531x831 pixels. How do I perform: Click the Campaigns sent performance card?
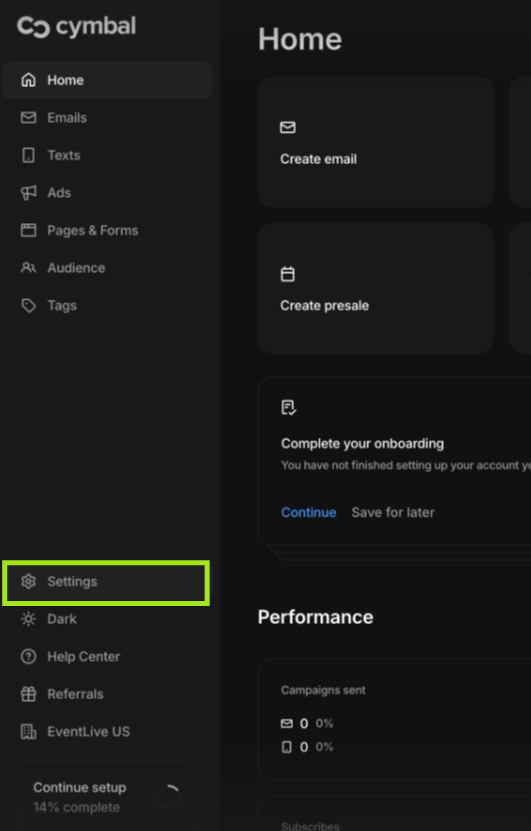395,719
